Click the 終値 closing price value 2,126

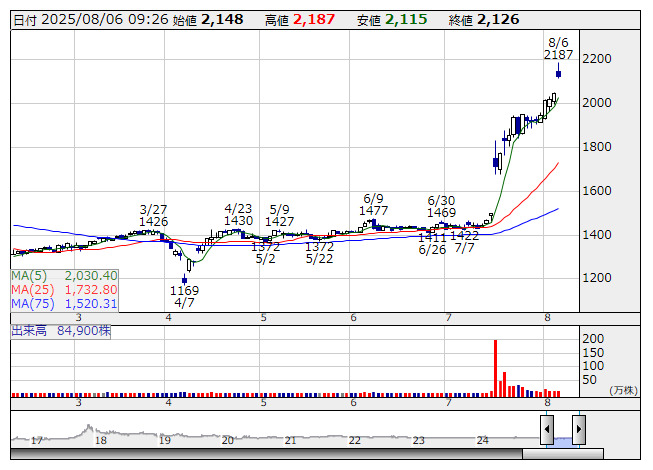pyautogui.click(x=498, y=19)
